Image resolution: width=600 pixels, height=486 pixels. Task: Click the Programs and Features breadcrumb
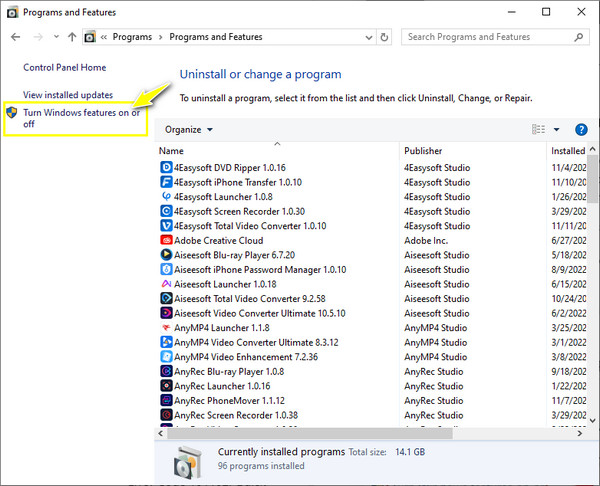[x=216, y=37]
